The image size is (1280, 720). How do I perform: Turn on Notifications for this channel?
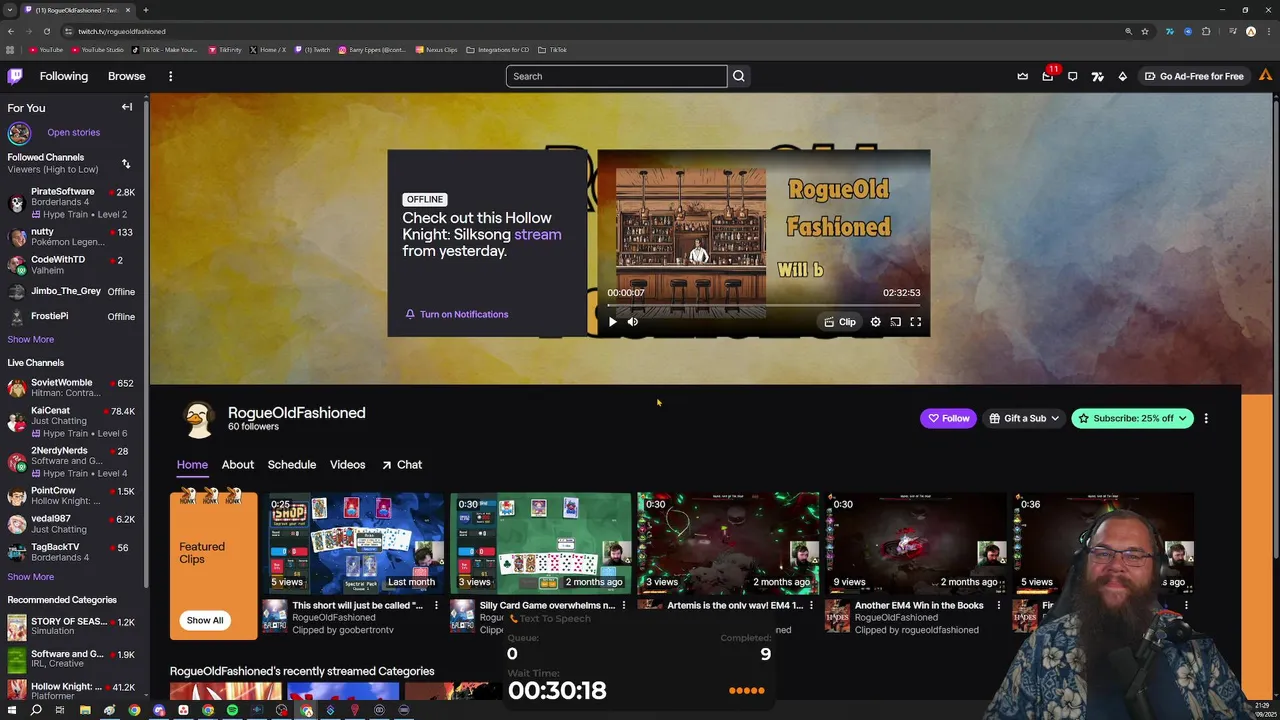[x=456, y=314]
